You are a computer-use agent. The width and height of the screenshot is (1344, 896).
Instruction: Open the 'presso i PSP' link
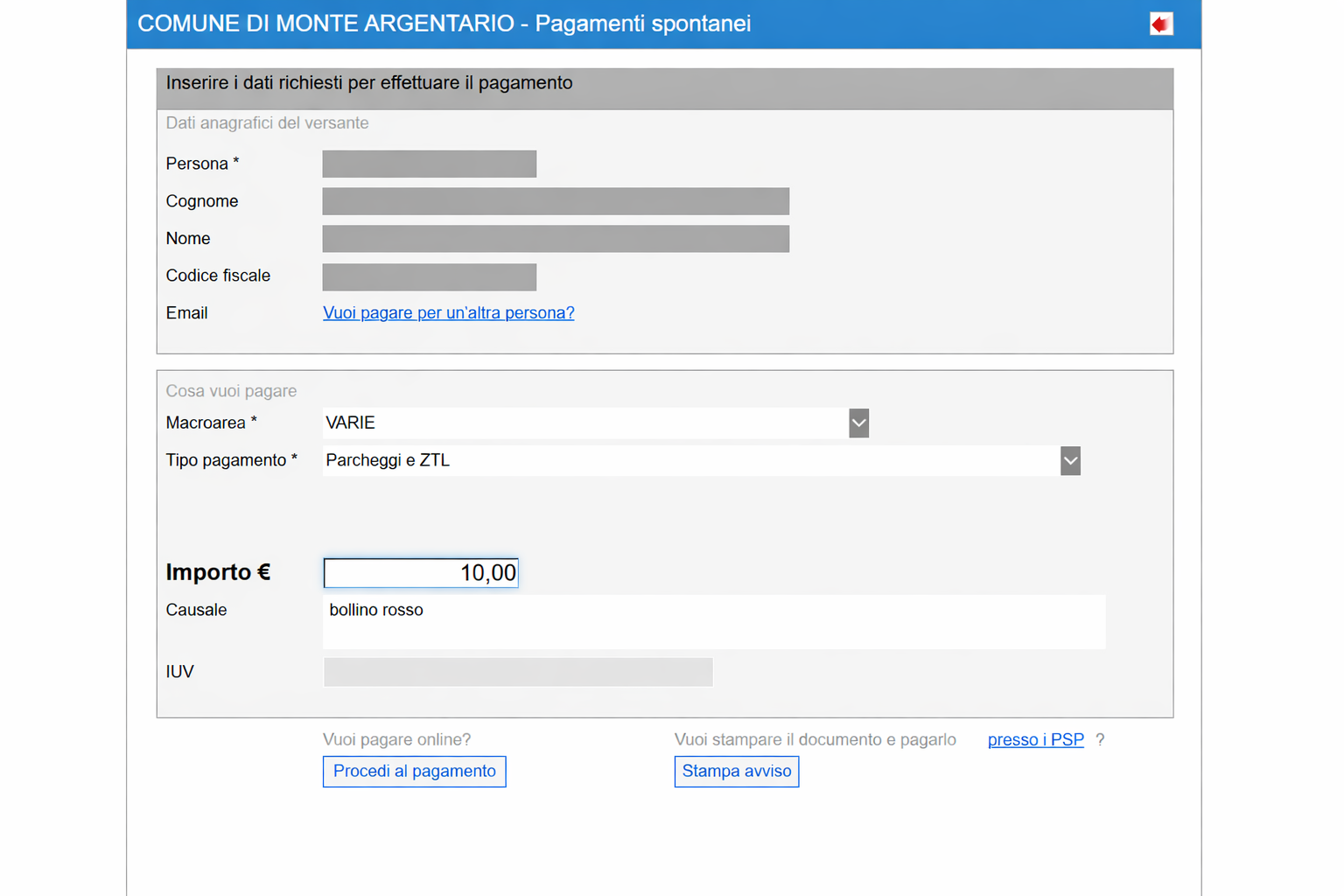1035,740
